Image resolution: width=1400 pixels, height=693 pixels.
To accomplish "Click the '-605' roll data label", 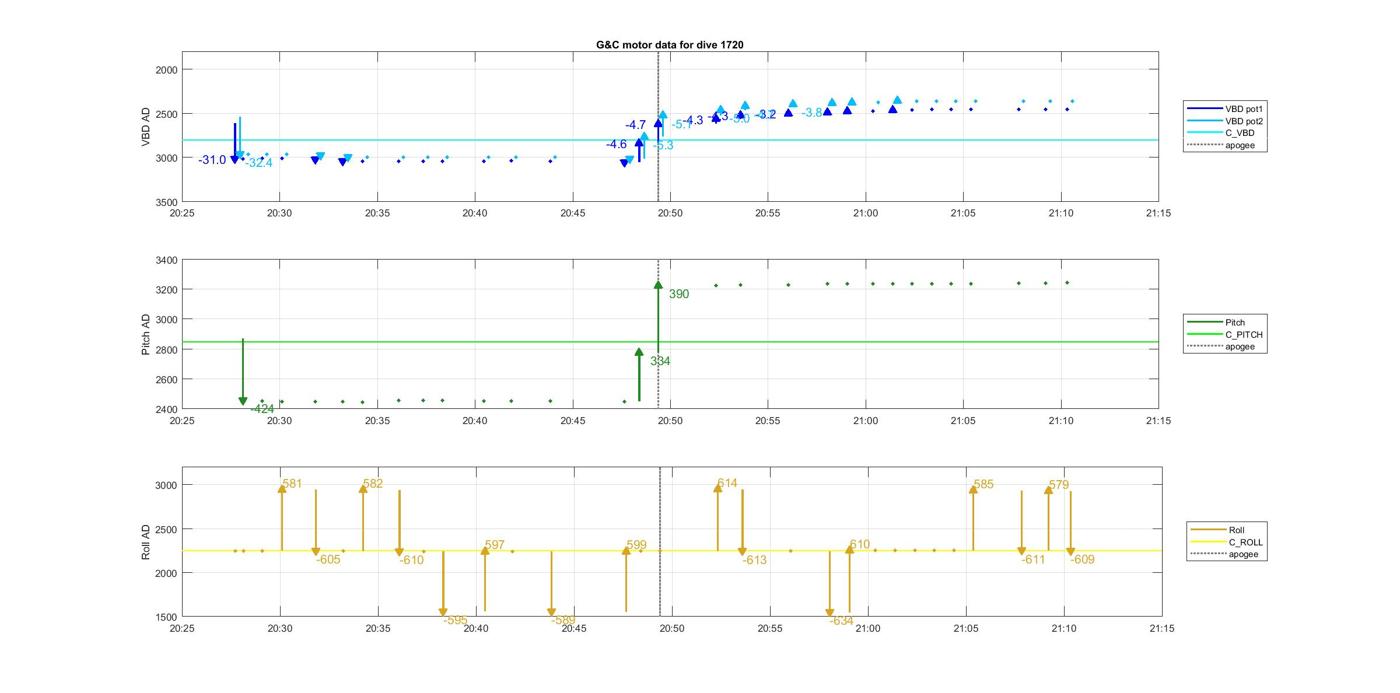I will [328, 559].
